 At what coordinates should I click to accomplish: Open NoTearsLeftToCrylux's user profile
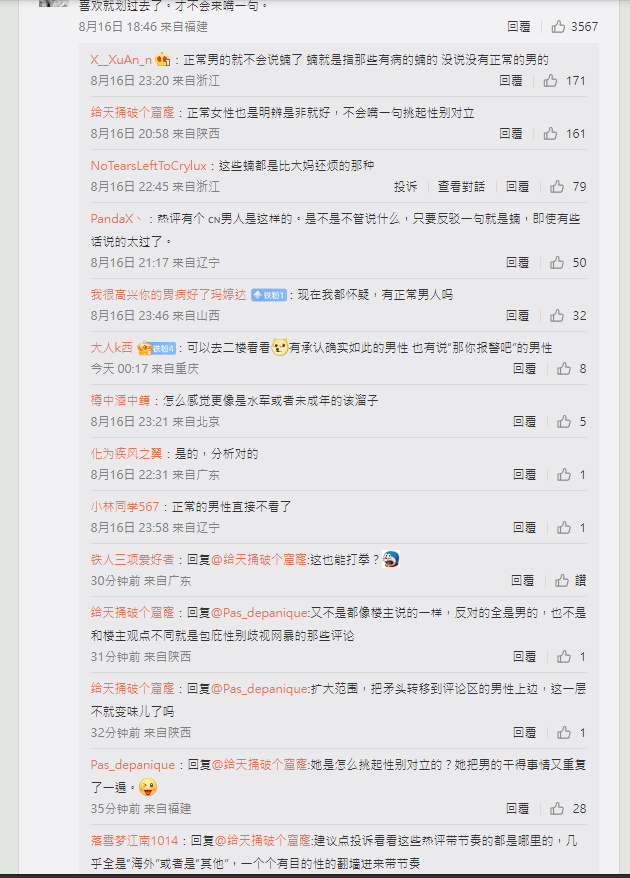coord(148,166)
